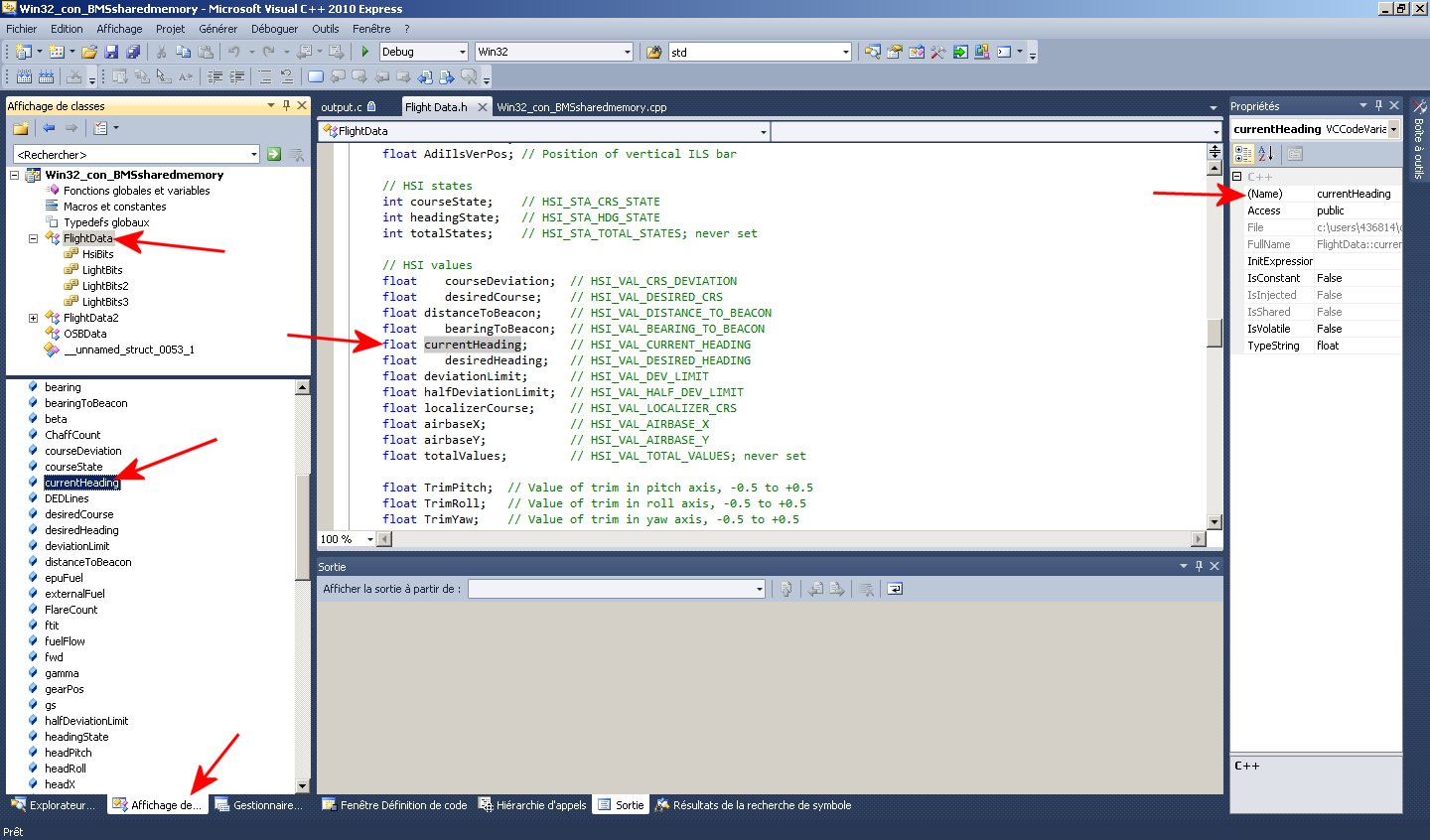This screenshot has height=840, width=1430.
Task: Toggle word wrap in the Sortie toolbar
Action: [x=895, y=589]
